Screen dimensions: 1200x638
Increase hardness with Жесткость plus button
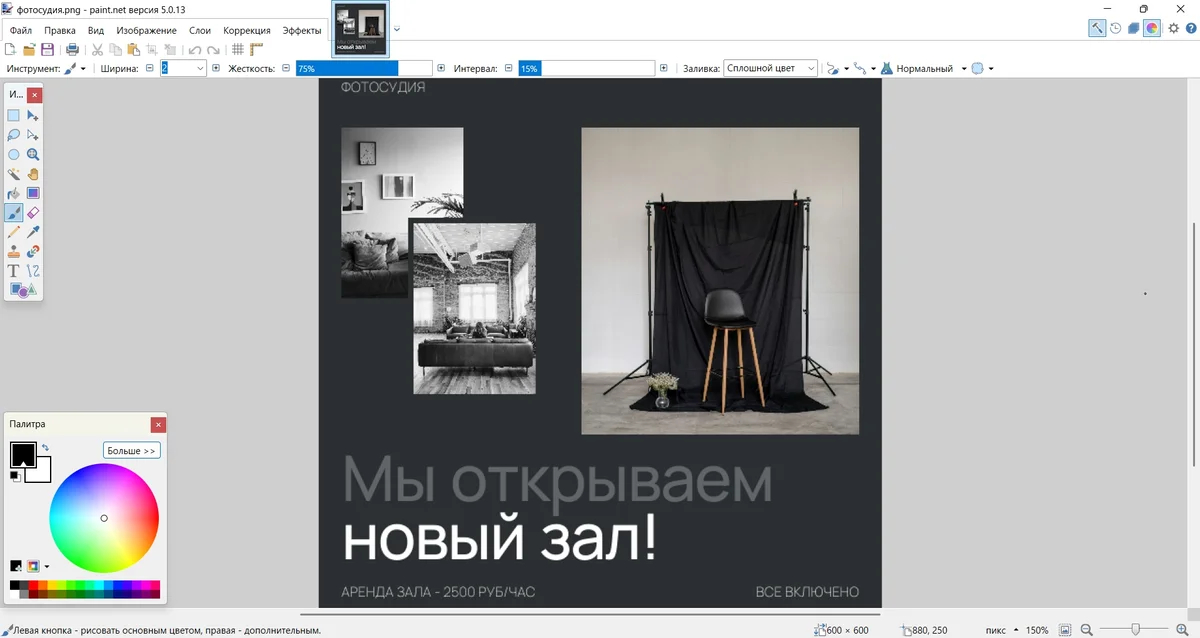tap(441, 68)
